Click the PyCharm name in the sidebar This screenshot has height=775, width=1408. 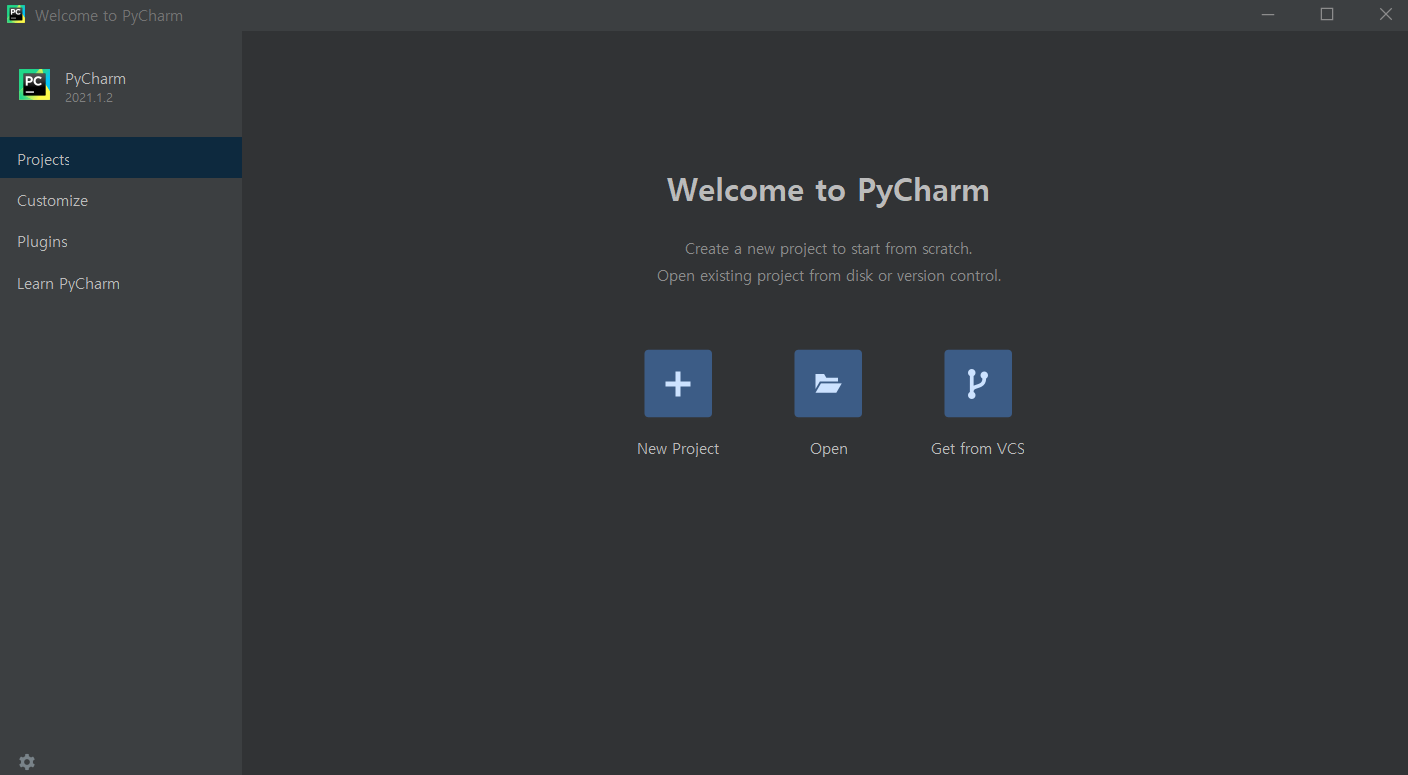click(95, 78)
